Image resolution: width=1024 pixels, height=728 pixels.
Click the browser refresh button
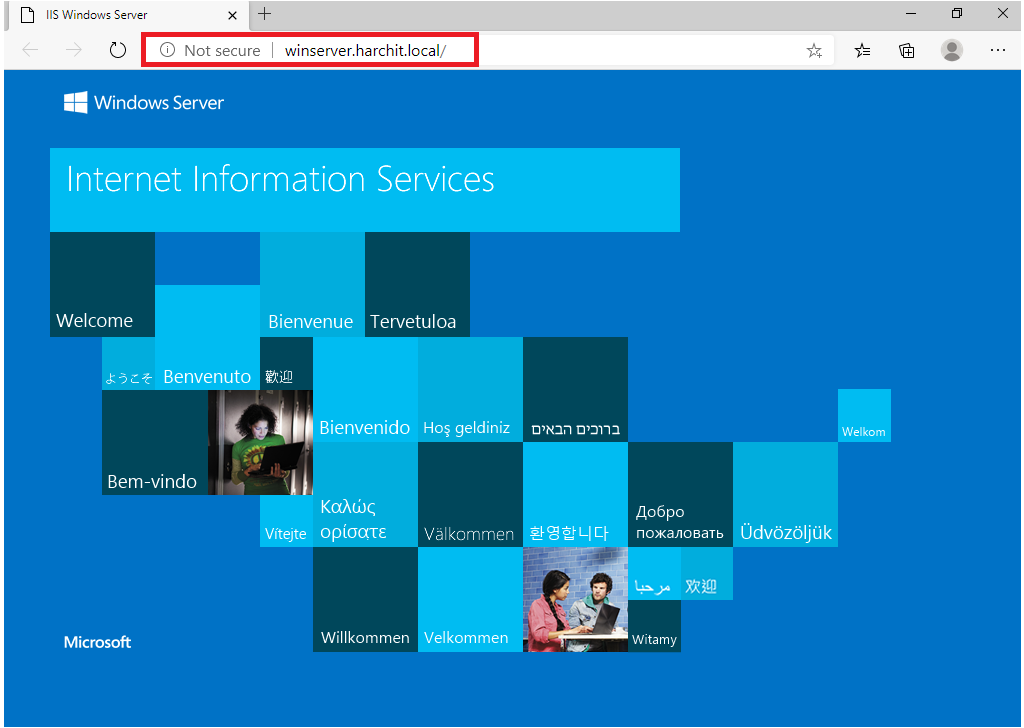[118, 50]
